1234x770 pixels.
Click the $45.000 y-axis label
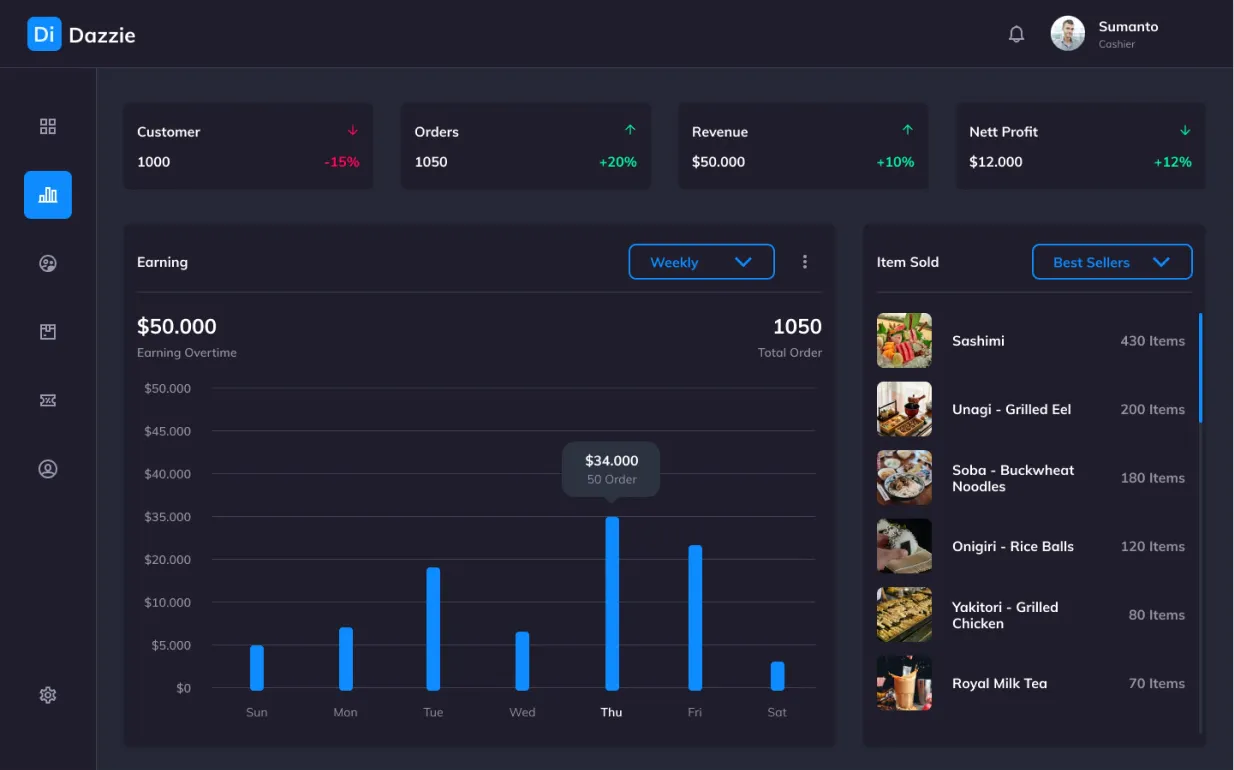[167, 431]
